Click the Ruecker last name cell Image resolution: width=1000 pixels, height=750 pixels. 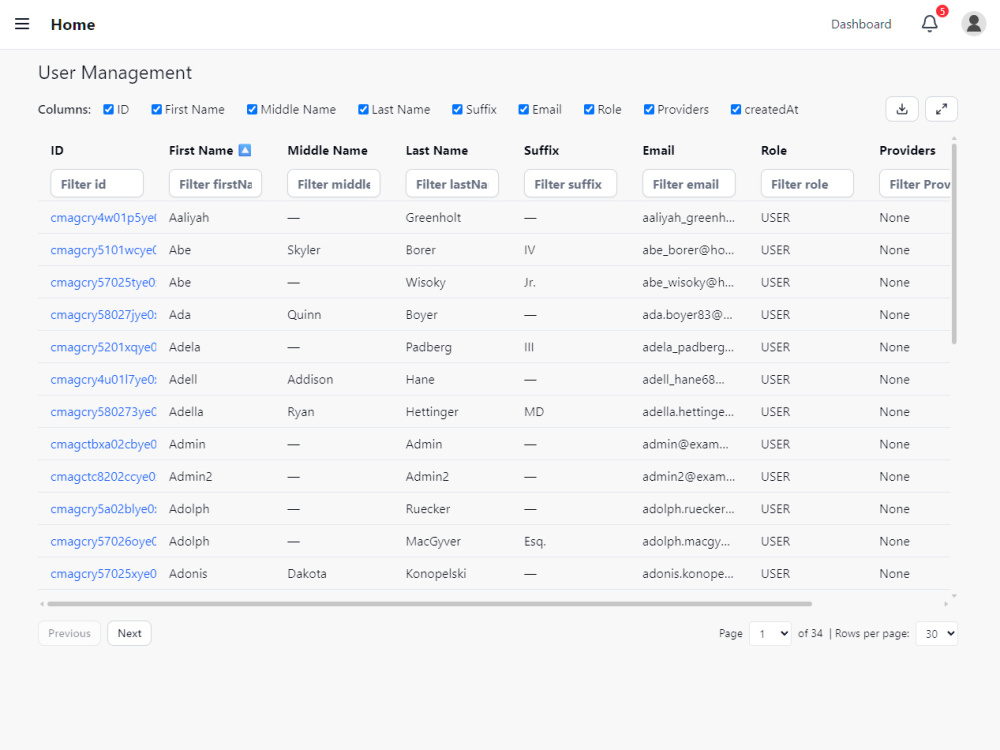(428, 509)
